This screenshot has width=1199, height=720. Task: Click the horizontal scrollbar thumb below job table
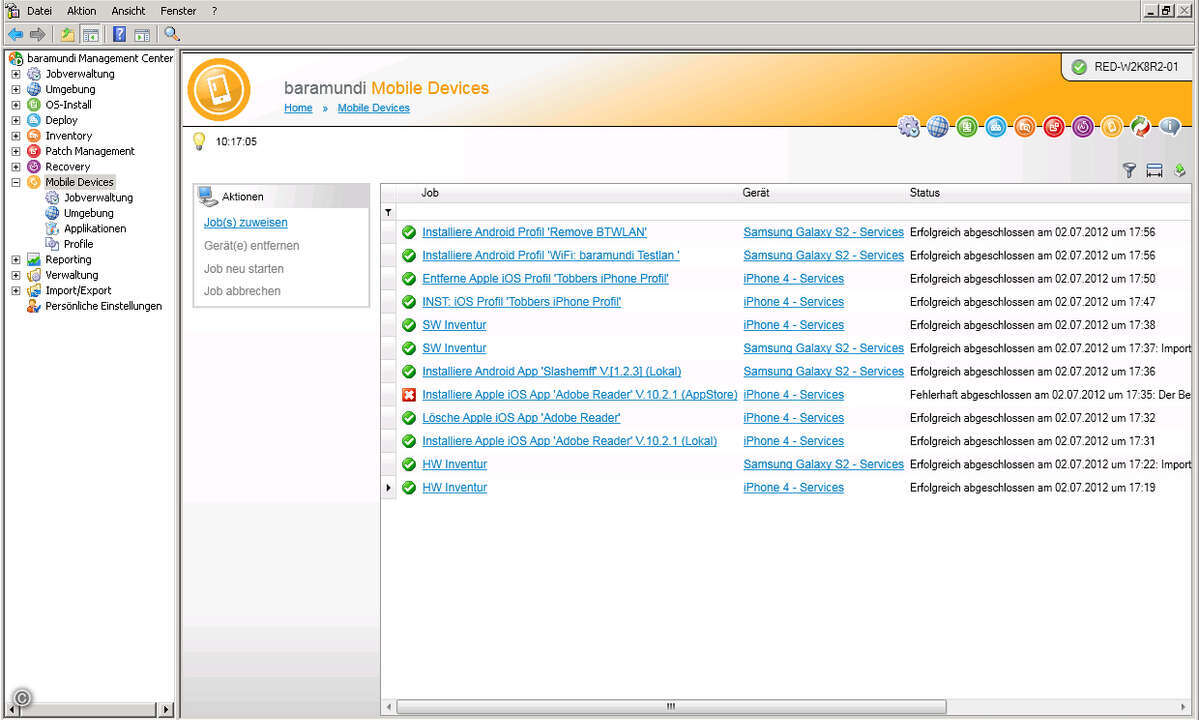tap(671, 706)
